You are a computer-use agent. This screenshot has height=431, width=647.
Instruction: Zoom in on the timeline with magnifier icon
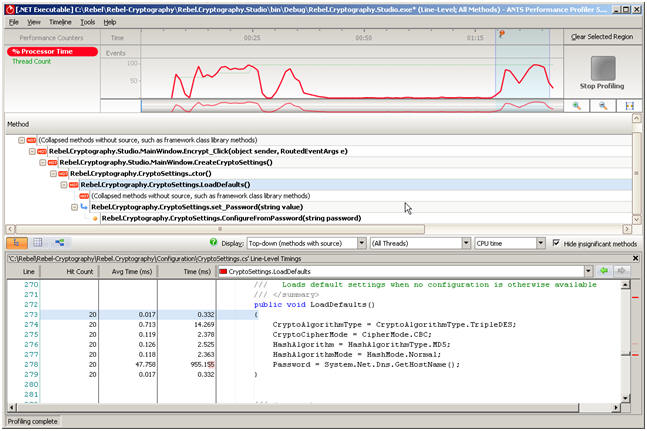(x=576, y=106)
